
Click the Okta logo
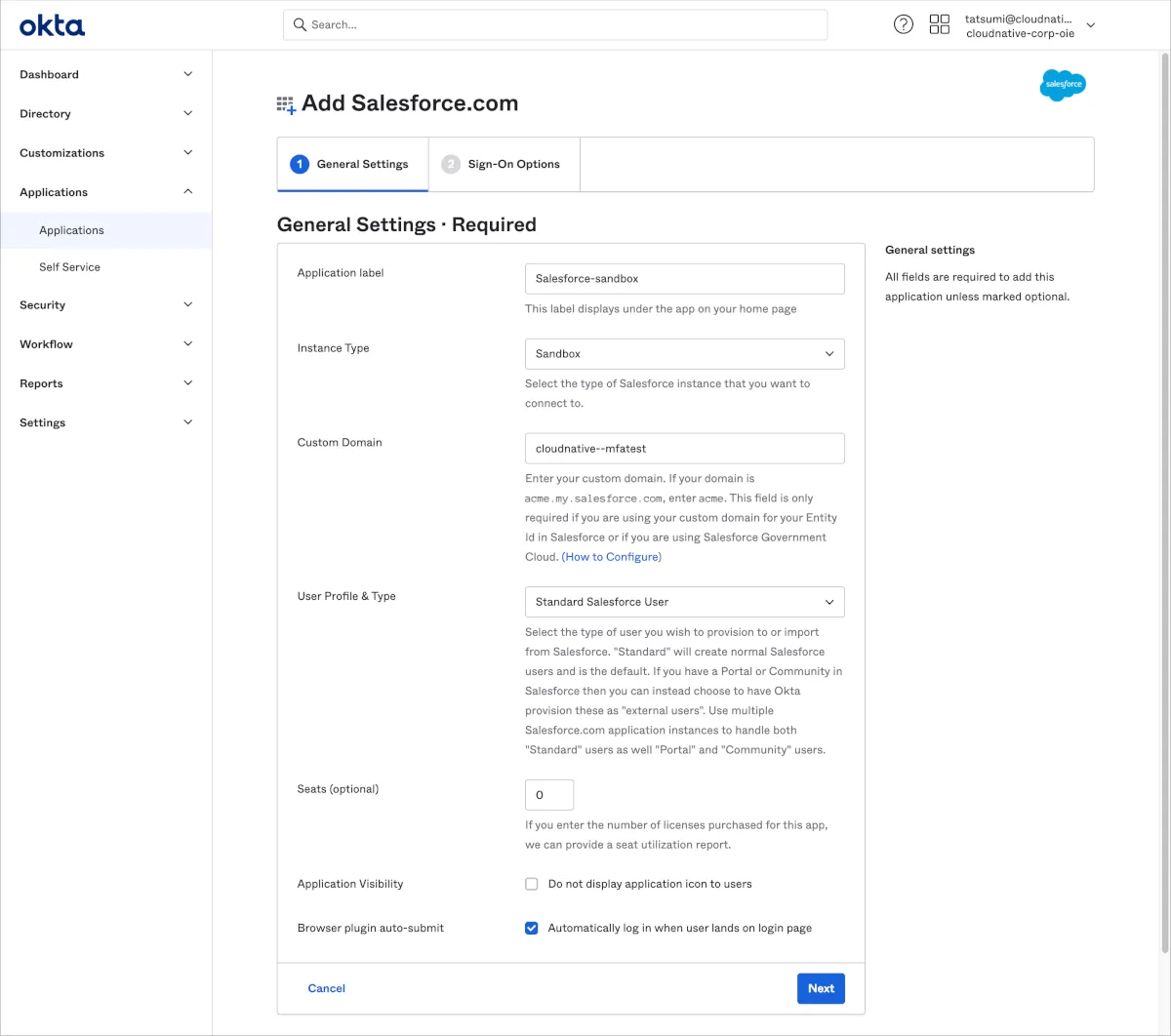tap(52, 25)
